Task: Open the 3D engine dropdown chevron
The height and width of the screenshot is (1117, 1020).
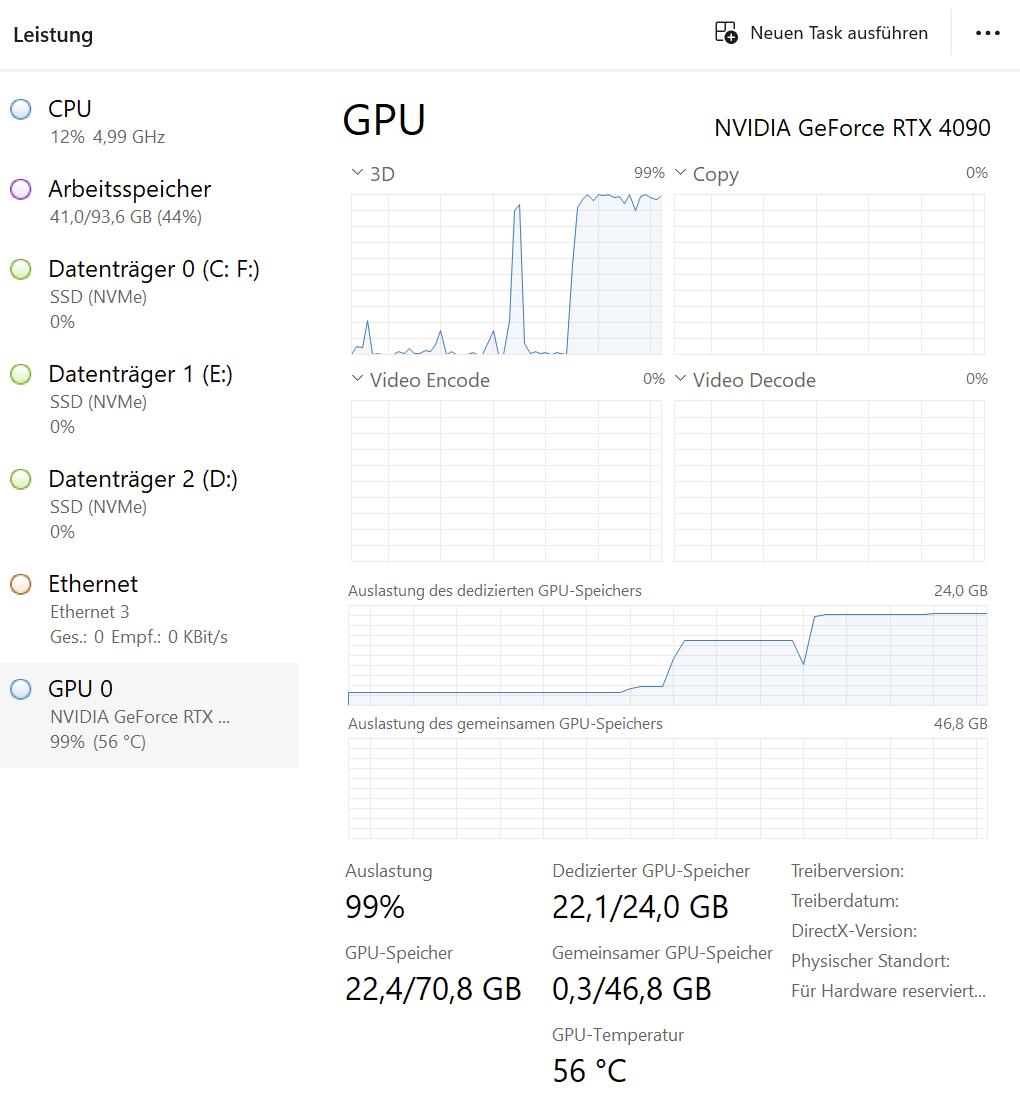Action: coord(357,173)
